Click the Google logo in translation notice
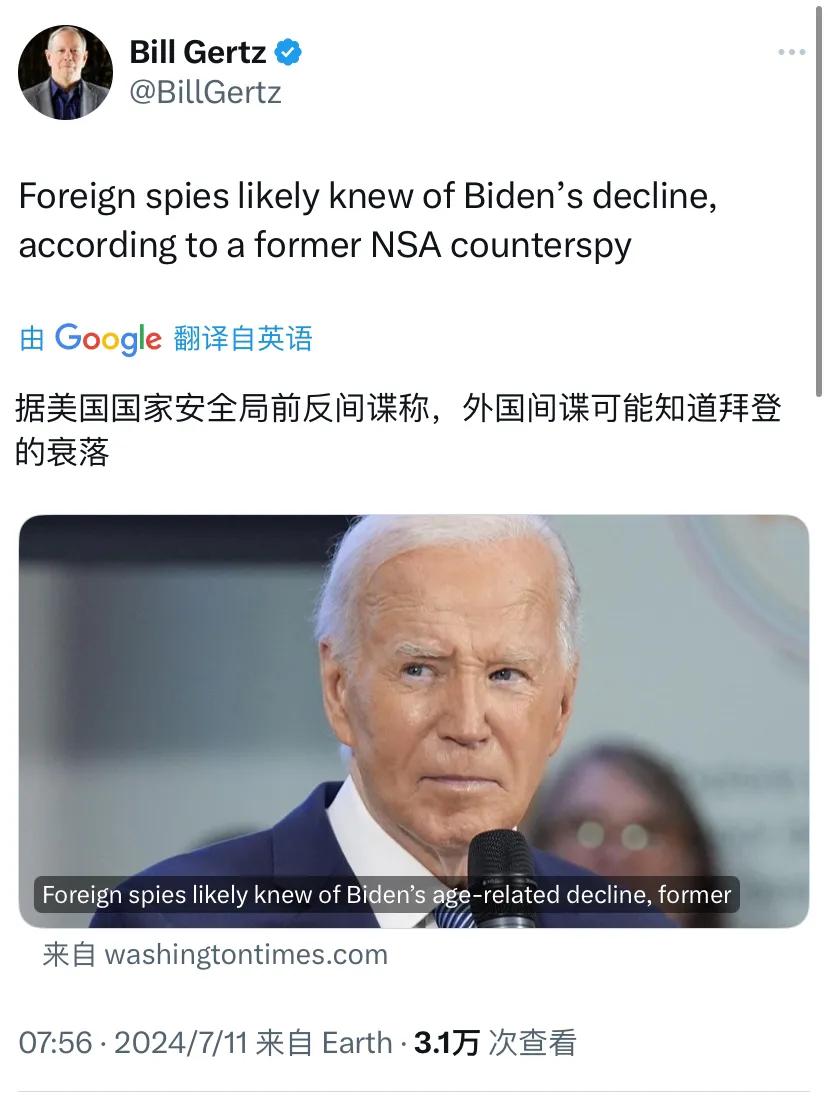This screenshot has width=828, height=1098. tap(108, 340)
